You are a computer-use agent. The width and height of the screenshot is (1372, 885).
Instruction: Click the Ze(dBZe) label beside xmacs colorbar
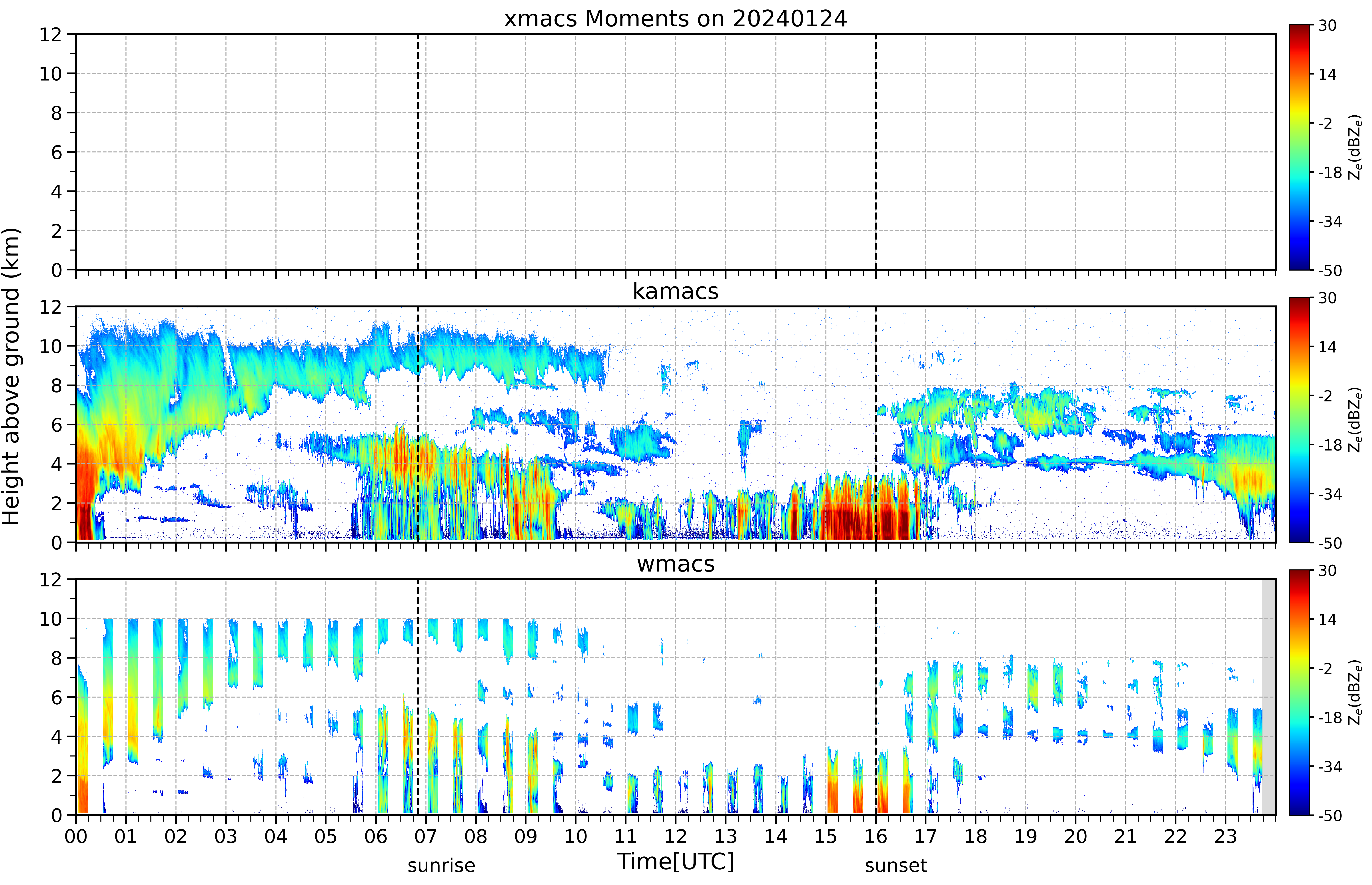tap(1355, 147)
